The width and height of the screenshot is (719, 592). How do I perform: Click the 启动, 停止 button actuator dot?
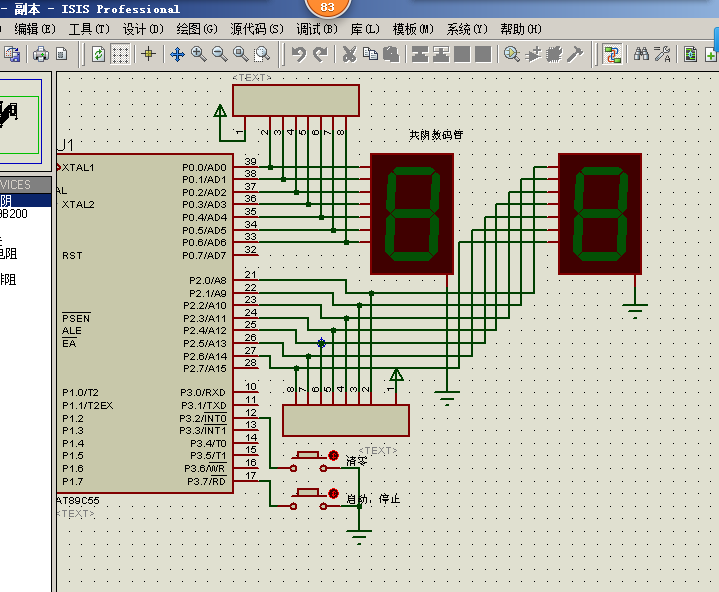pos(333,493)
